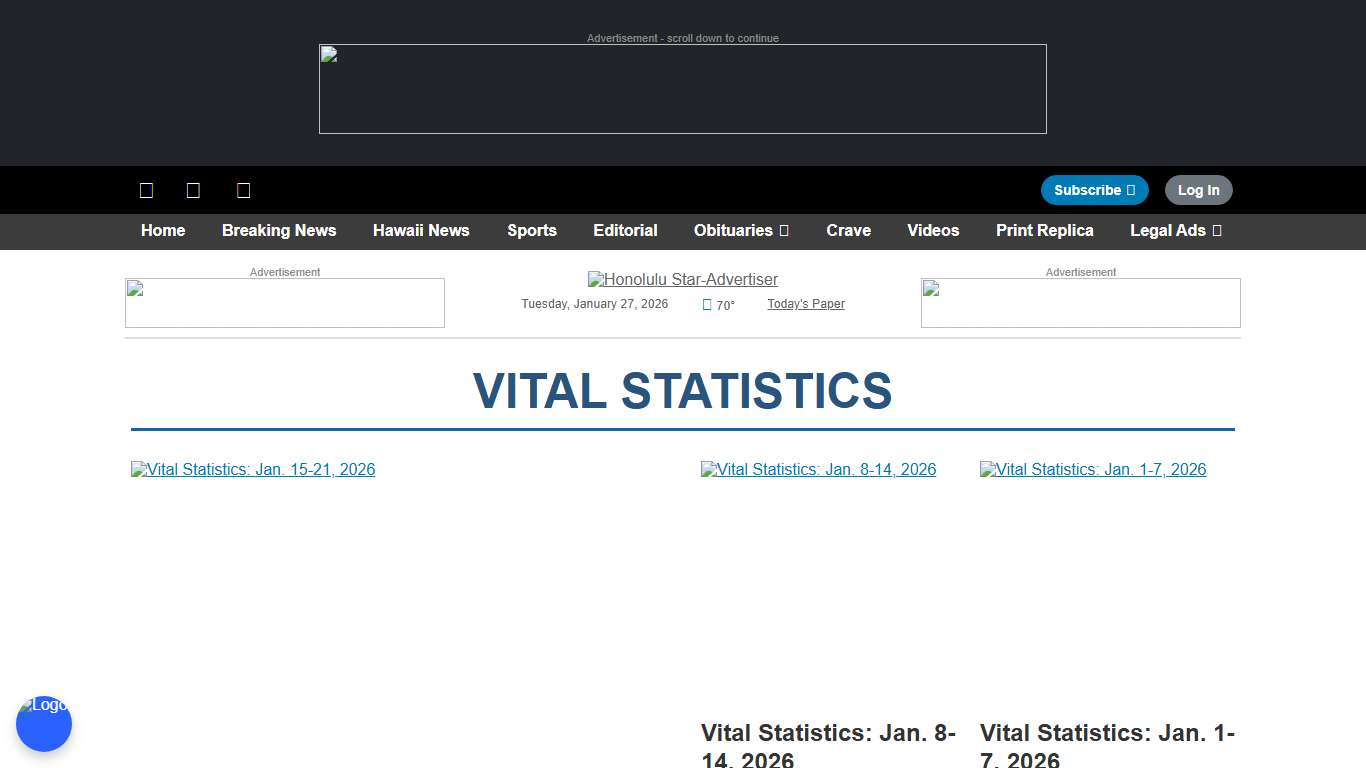Image resolution: width=1366 pixels, height=768 pixels.
Task: Open the Breaking News menu item
Action: [x=279, y=231]
